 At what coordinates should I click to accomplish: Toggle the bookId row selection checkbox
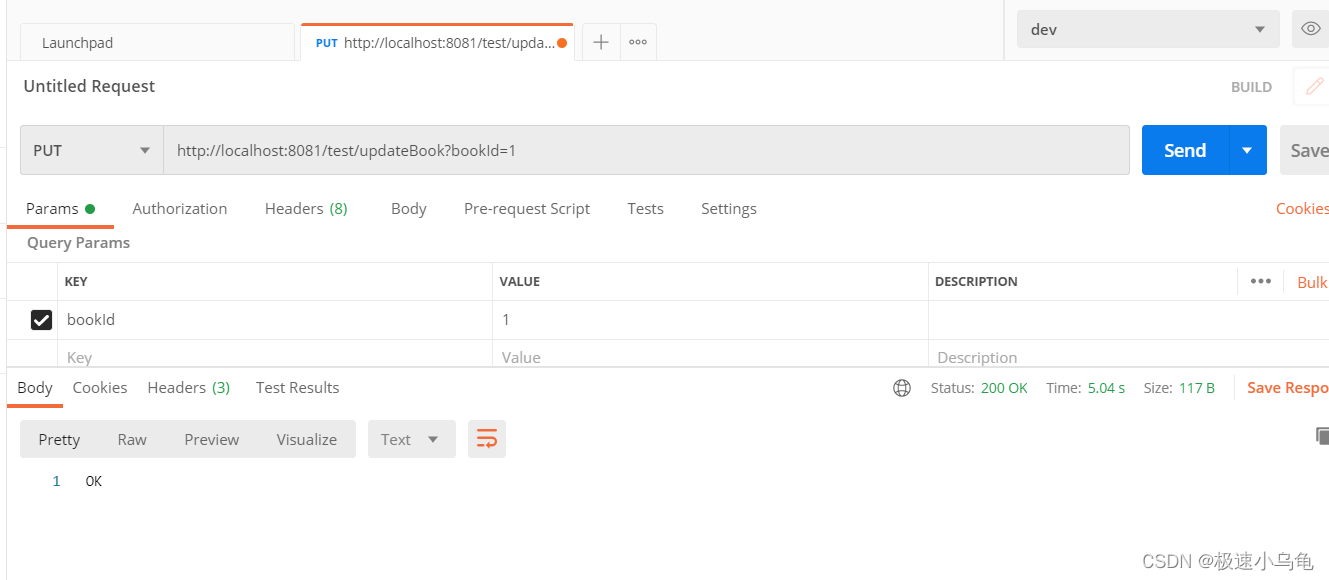tap(41, 319)
